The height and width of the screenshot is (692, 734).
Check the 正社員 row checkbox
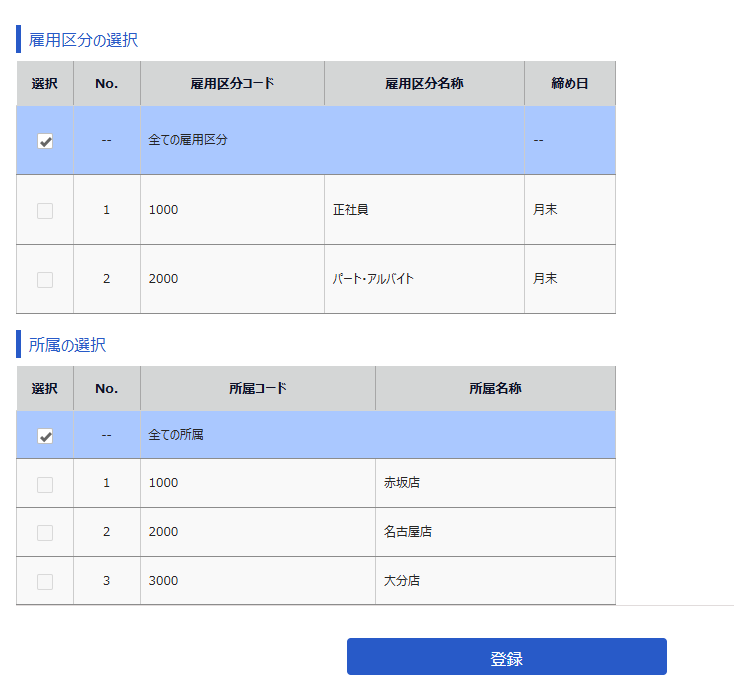(45, 211)
